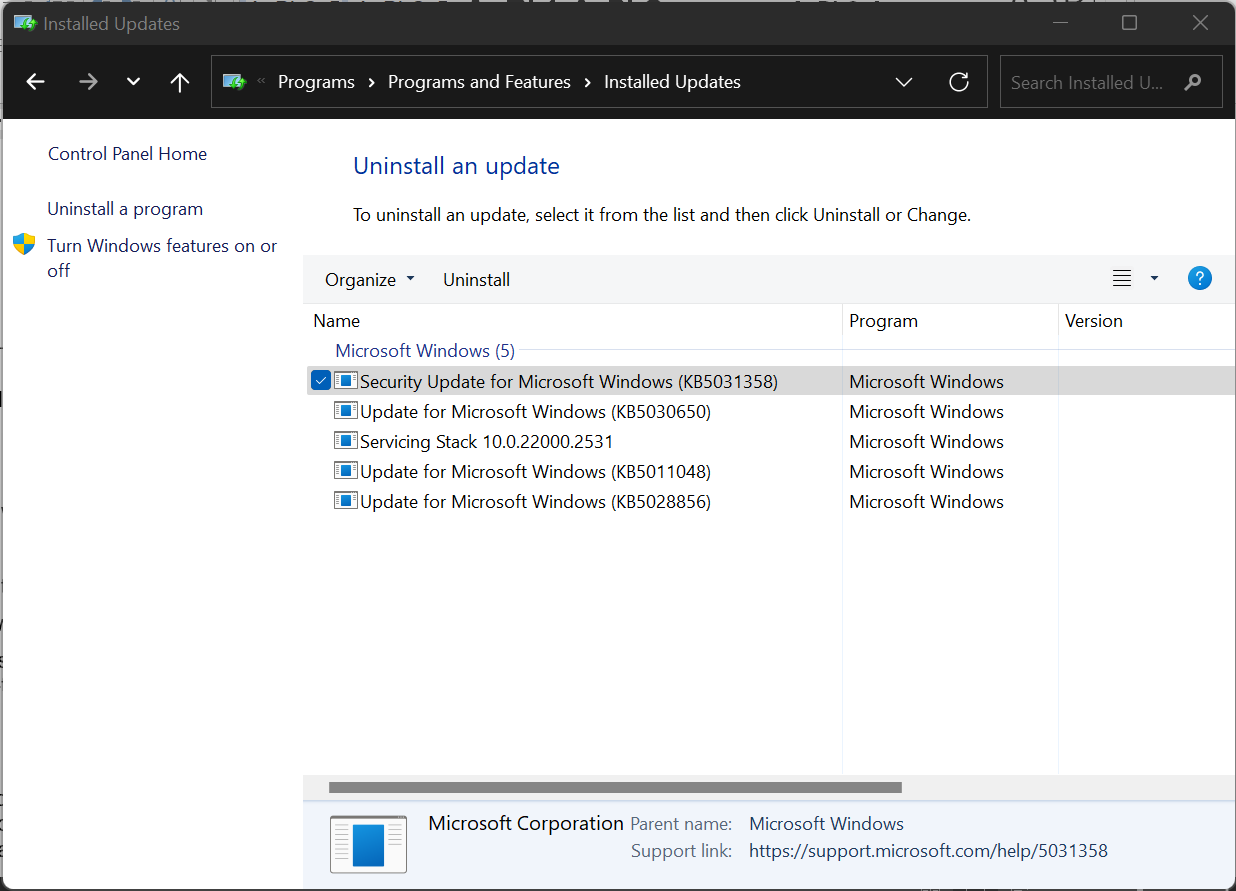Maximize the Installed Updates window

coord(1129,23)
